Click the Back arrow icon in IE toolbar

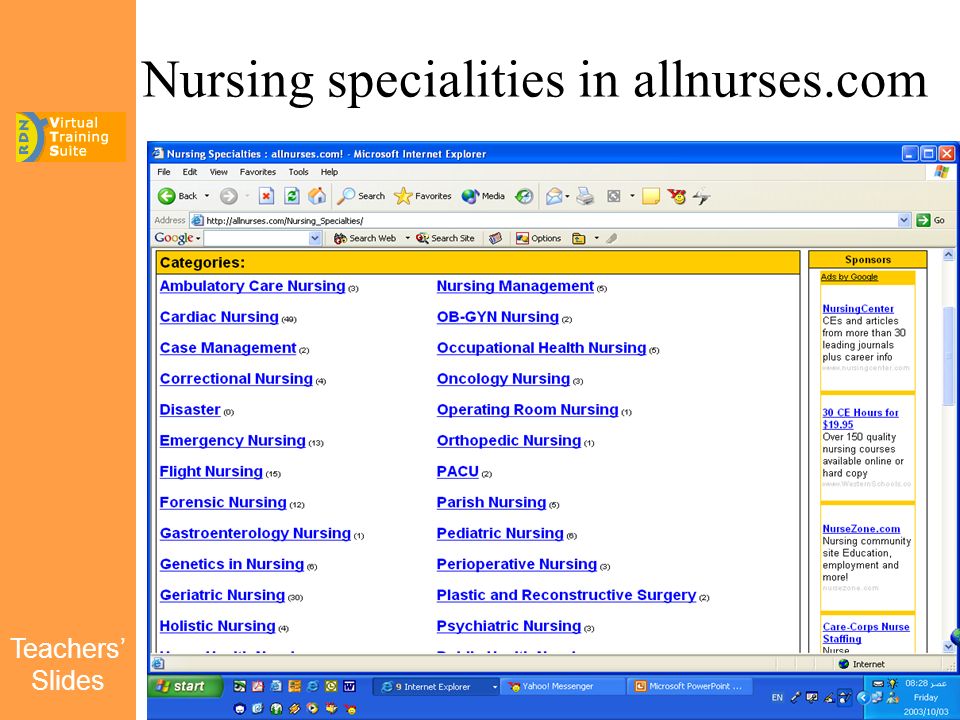166,196
